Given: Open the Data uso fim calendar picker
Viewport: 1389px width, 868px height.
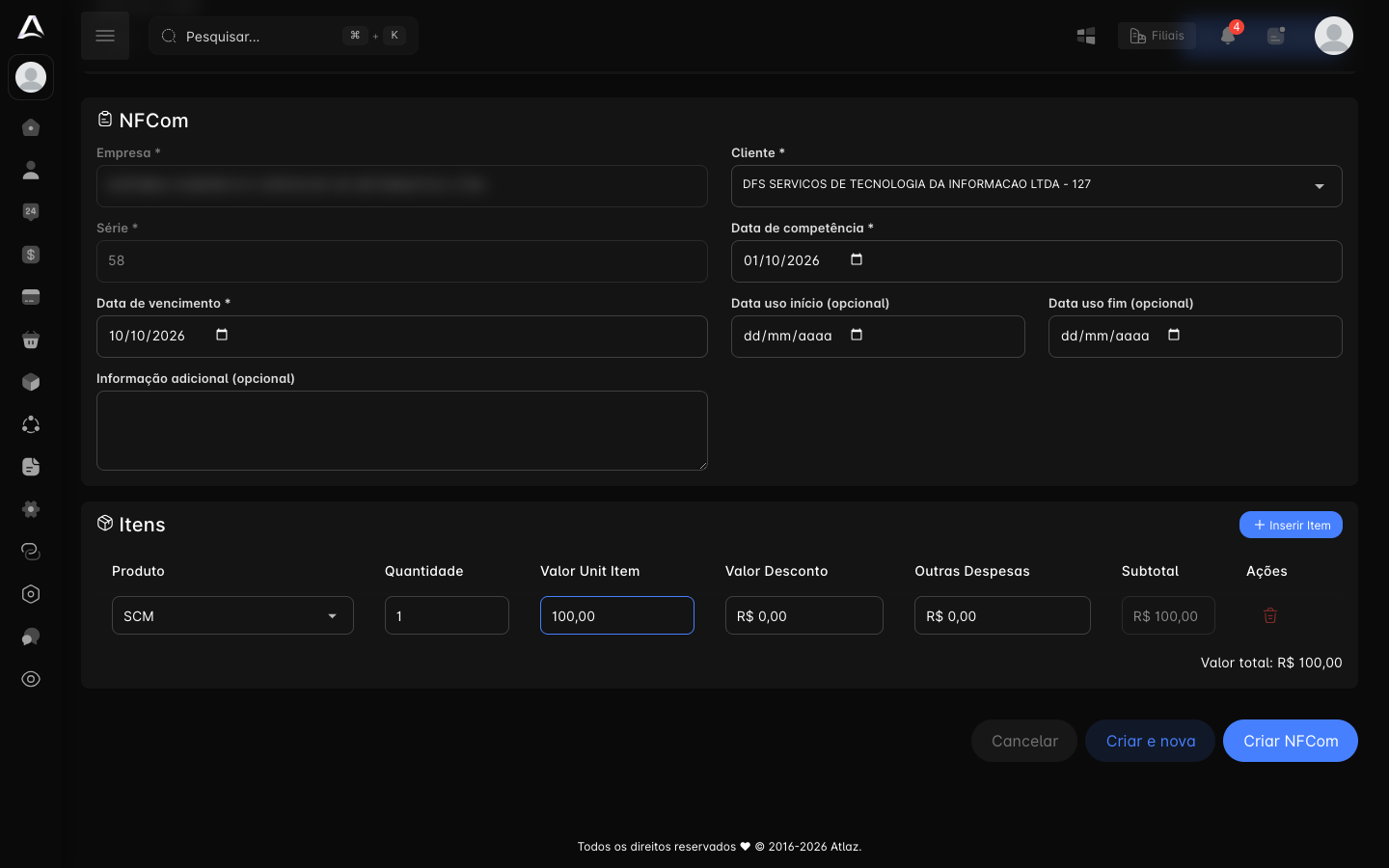Looking at the screenshot, I should [1174, 335].
